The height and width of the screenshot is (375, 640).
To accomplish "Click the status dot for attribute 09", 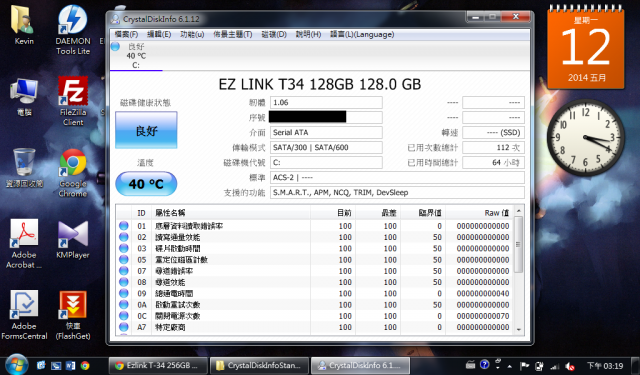I will [124, 293].
